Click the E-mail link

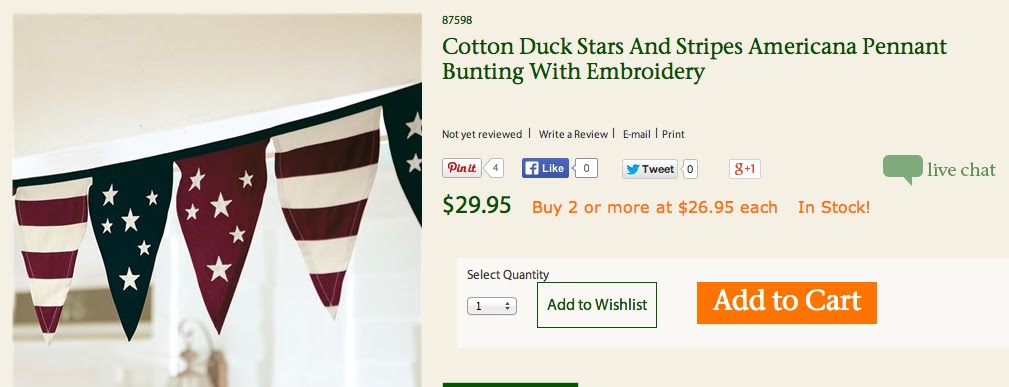coord(636,135)
